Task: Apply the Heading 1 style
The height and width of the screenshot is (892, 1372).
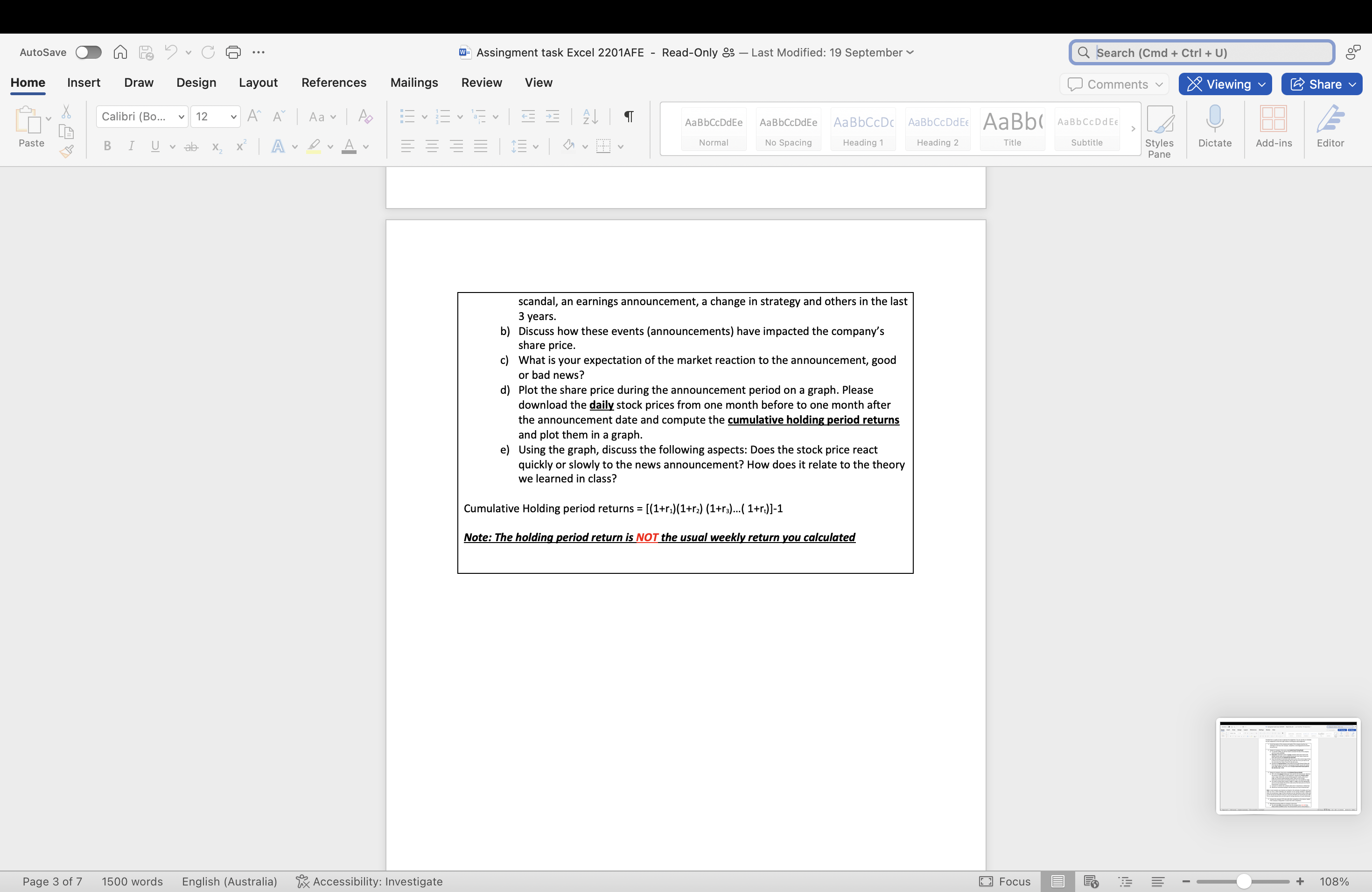Action: (x=862, y=128)
